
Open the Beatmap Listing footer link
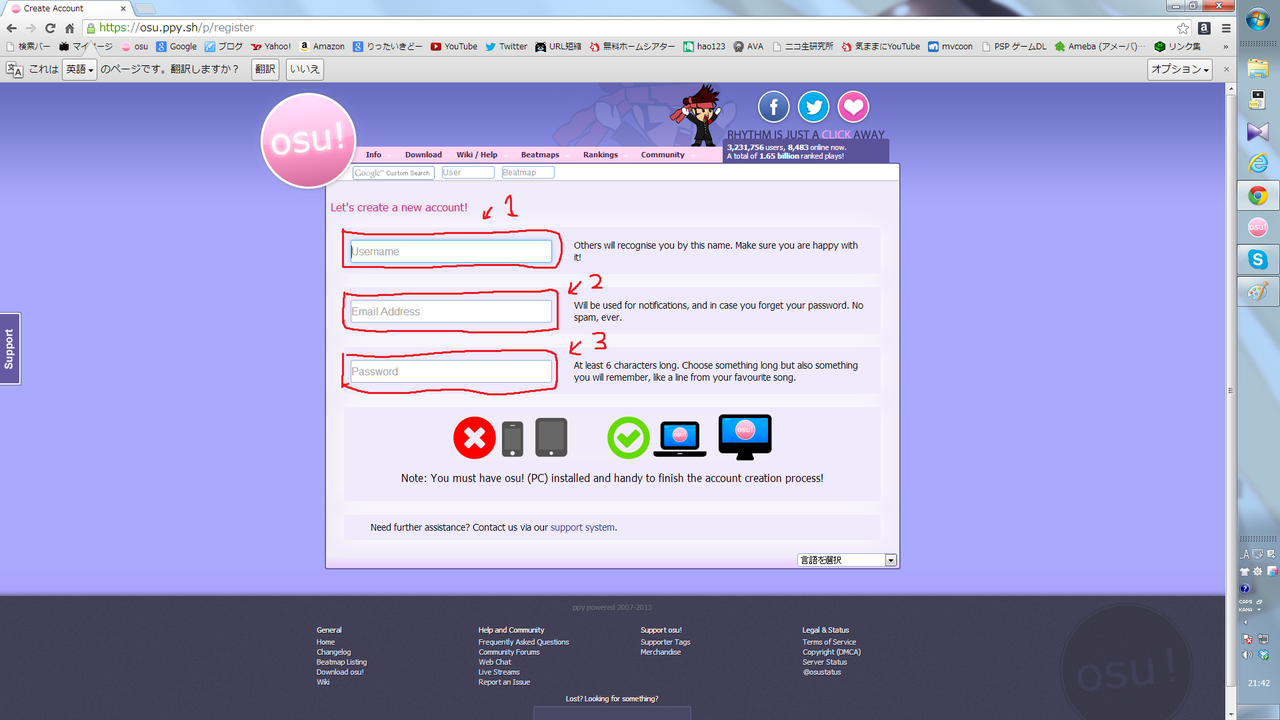coord(342,662)
